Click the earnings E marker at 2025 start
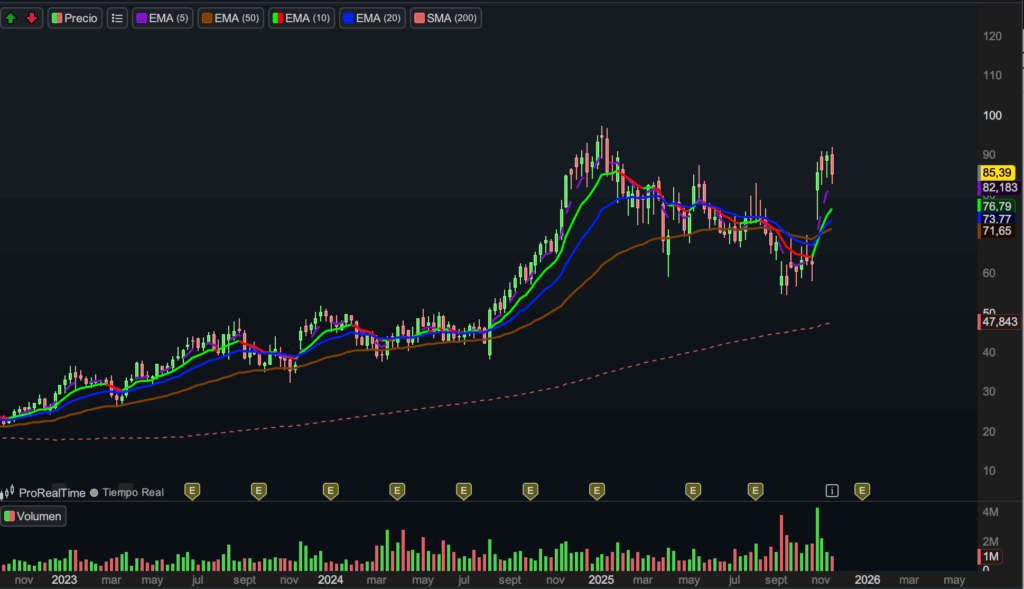Screen dimensions: 1024x589 pos(597,490)
